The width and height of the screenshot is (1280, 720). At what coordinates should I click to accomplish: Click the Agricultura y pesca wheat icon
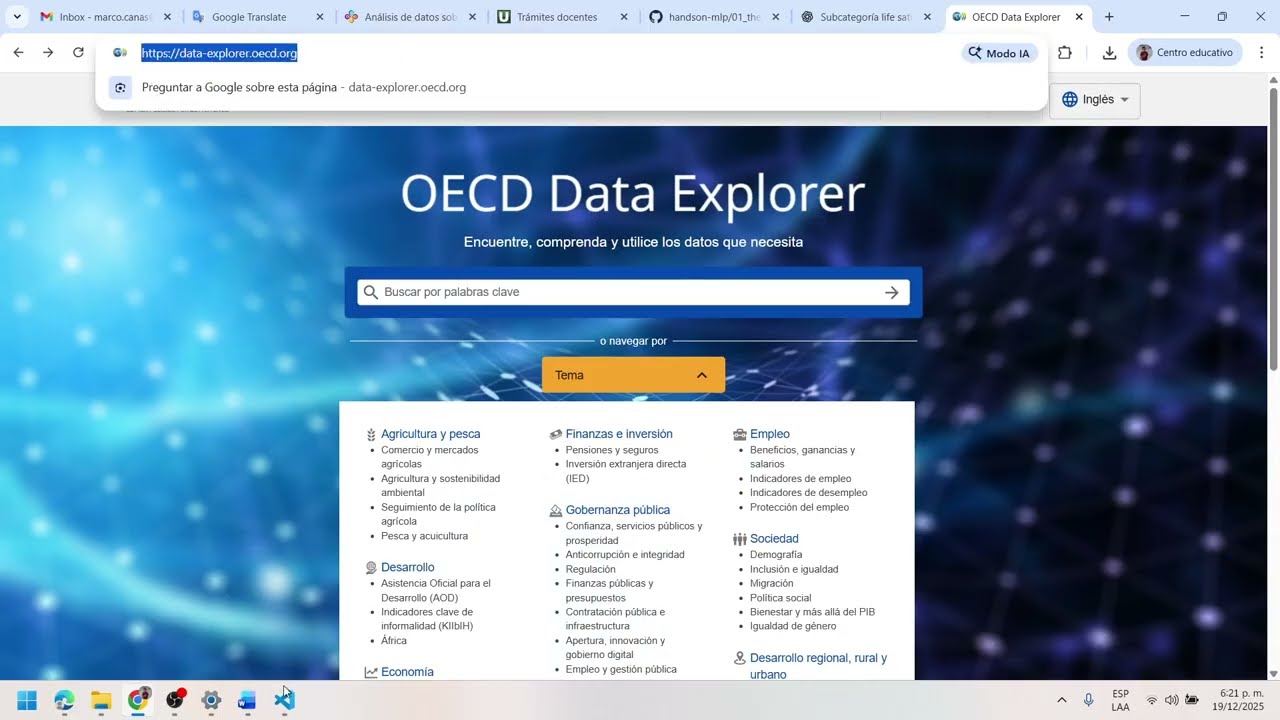(x=371, y=435)
